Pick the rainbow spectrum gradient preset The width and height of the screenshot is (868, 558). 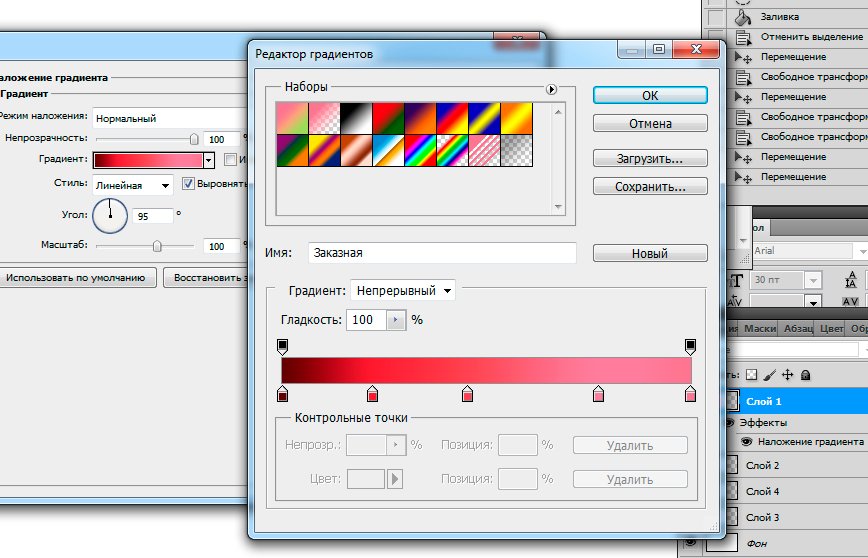click(420, 151)
